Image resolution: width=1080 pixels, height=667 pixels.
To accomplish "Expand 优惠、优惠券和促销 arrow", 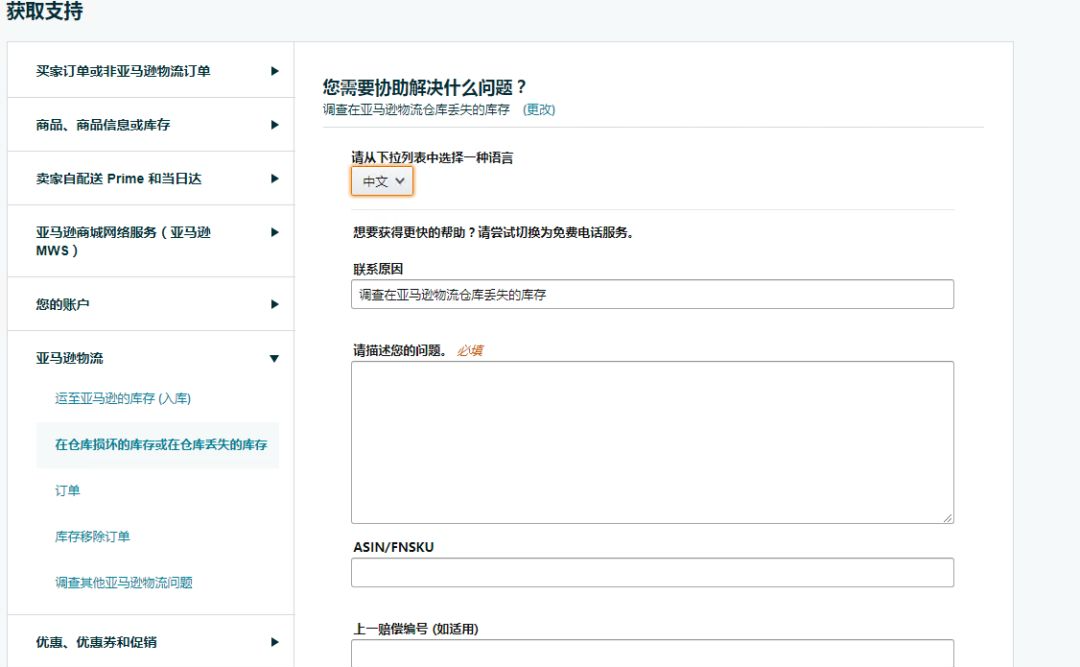I will tap(275, 642).
